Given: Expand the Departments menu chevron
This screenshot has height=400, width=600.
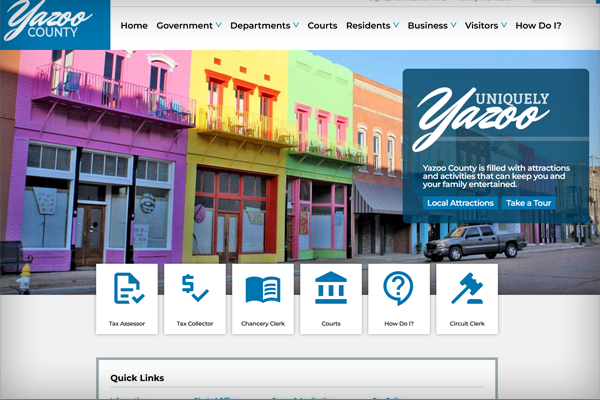Looking at the screenshot, I should (x=296, y=25).
